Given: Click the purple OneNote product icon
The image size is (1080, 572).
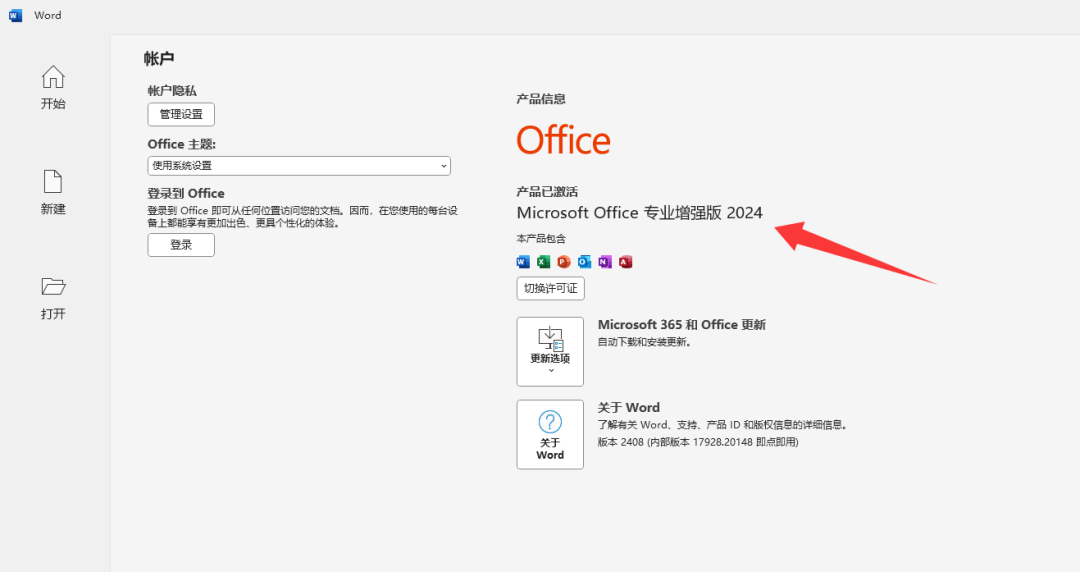Looking at the screenshot, I should point(605,262).
